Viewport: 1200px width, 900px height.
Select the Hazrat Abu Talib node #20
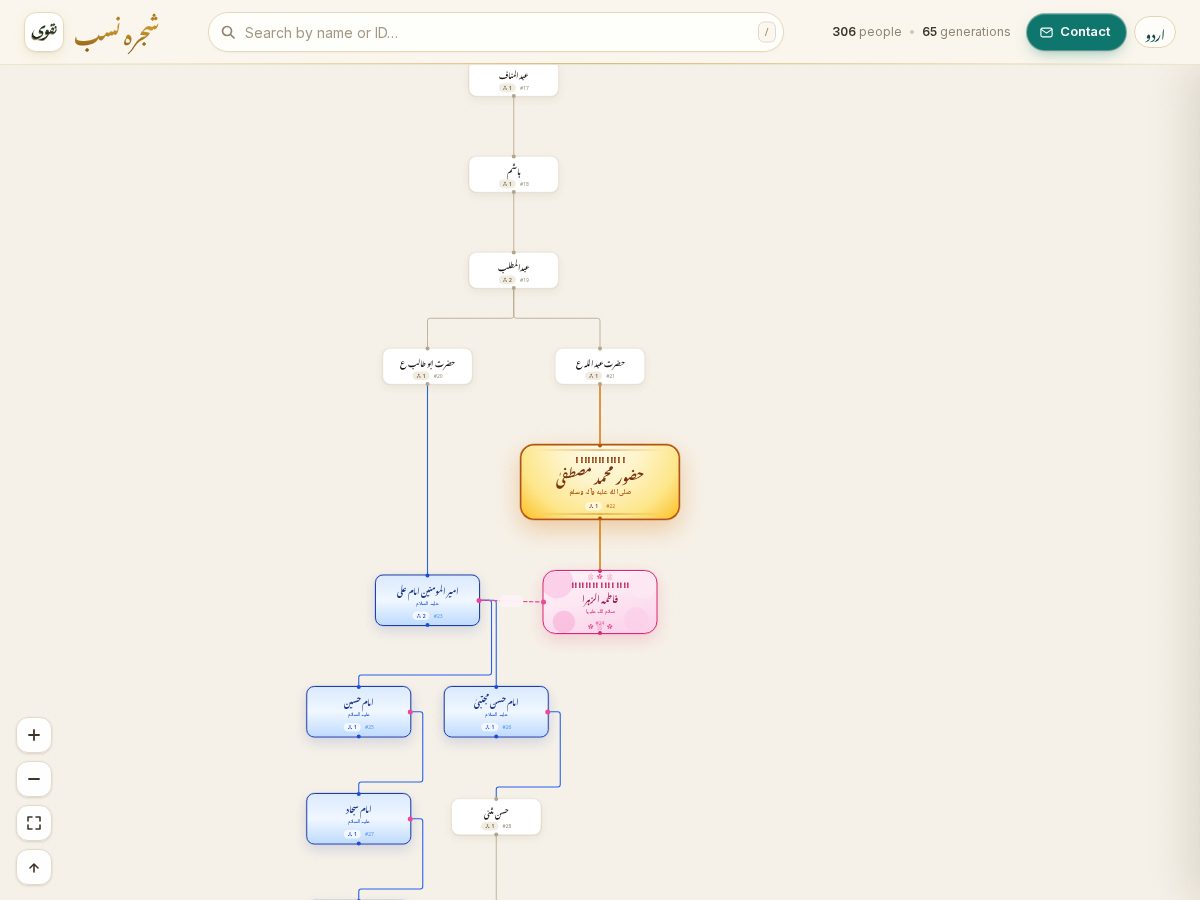pos(427,366)
